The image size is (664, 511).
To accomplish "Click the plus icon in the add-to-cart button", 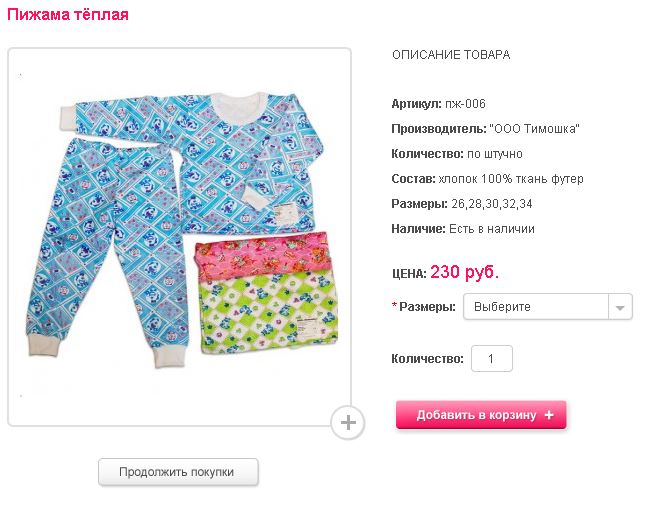I will pos(550,415).
